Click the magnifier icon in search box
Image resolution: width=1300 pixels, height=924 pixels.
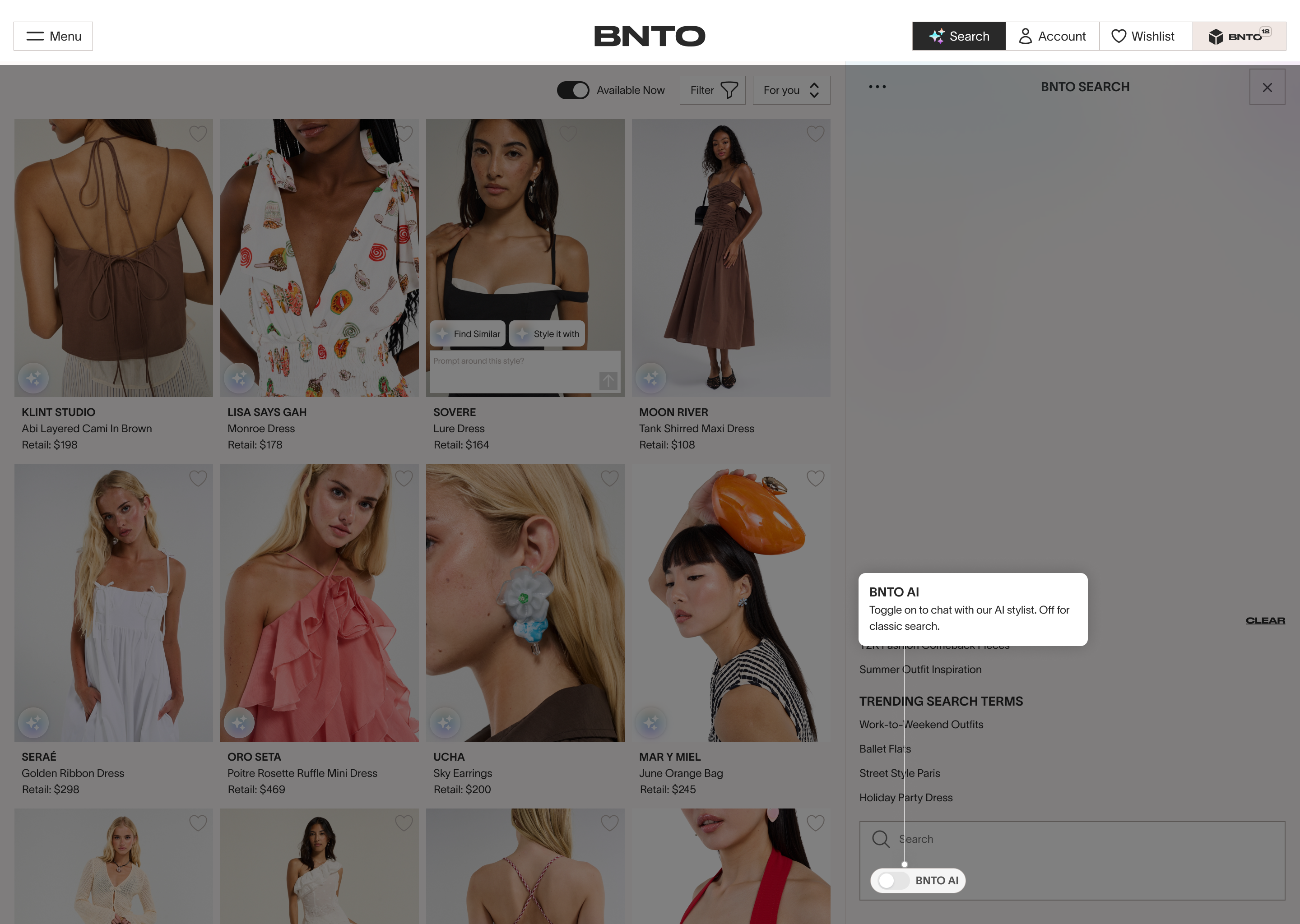tap(881, 839)
